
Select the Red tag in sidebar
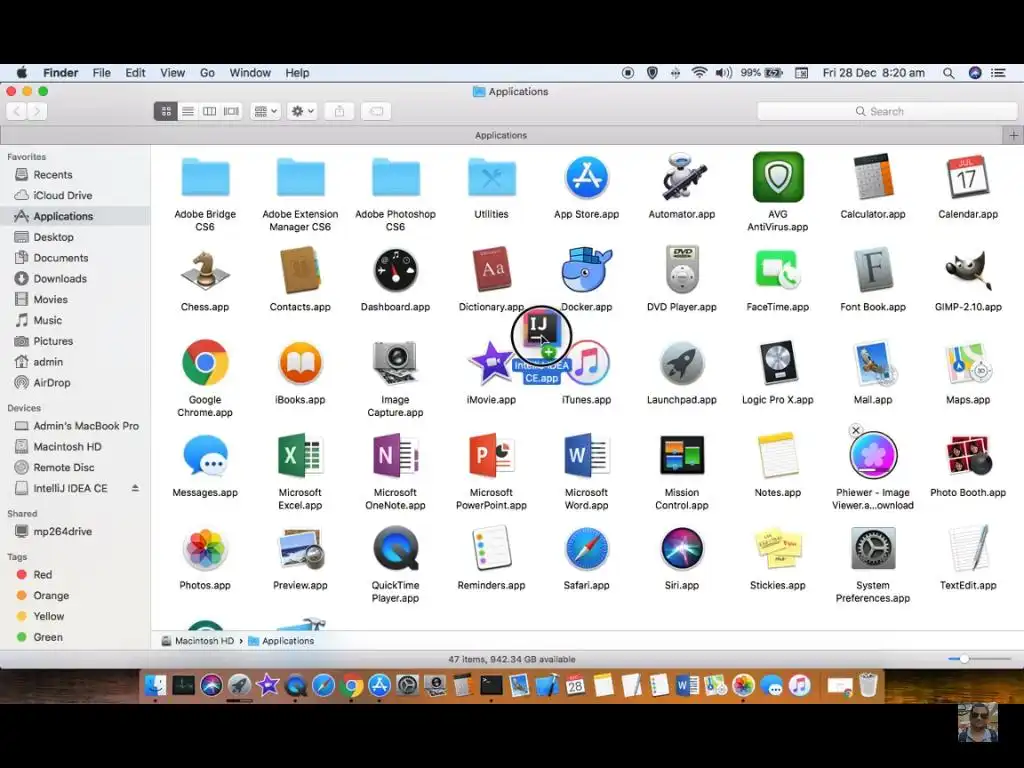[42, 574]
